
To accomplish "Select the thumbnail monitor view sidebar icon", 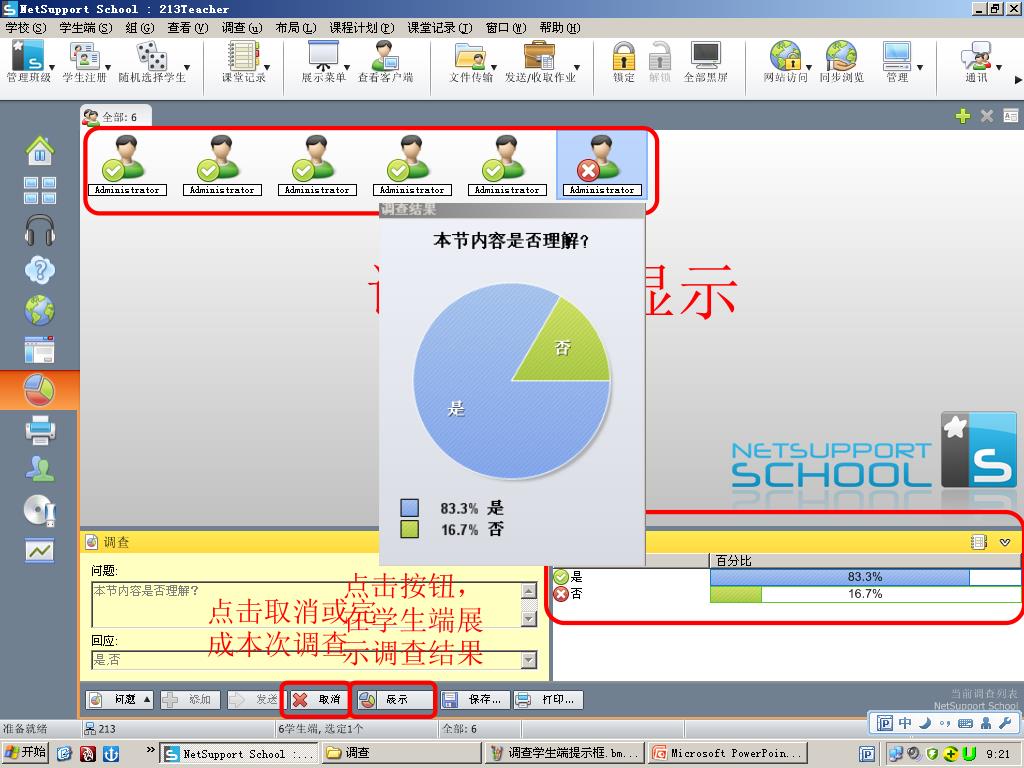I will point(40,190).
